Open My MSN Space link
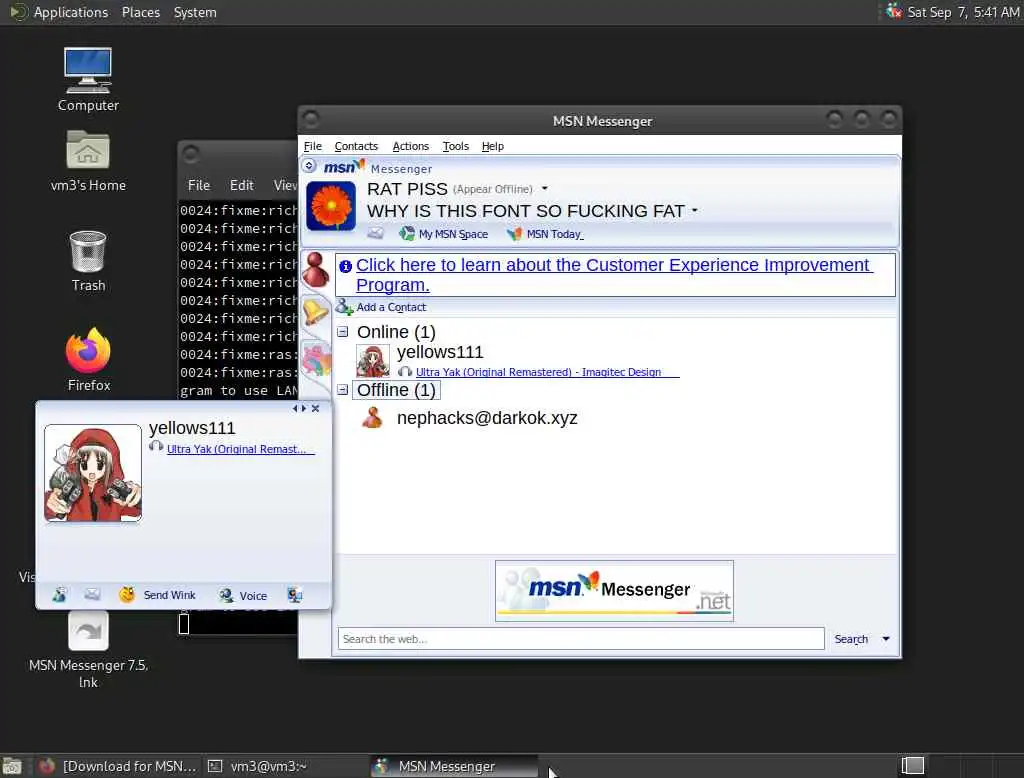The width and height of the screenshot is (1024, 778). (x=453, y=234)
